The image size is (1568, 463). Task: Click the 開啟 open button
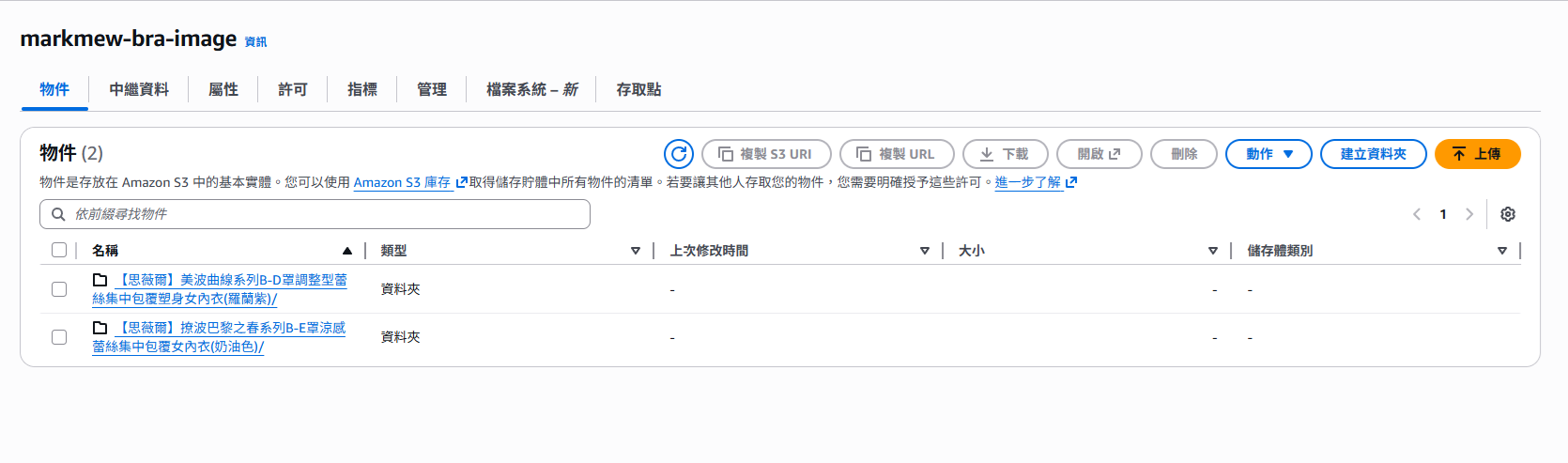coord(1099,154)
